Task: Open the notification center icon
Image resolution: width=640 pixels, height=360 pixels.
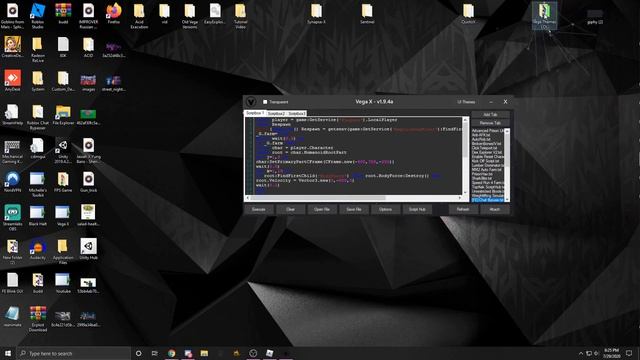Action: click(x=629, y=353)
